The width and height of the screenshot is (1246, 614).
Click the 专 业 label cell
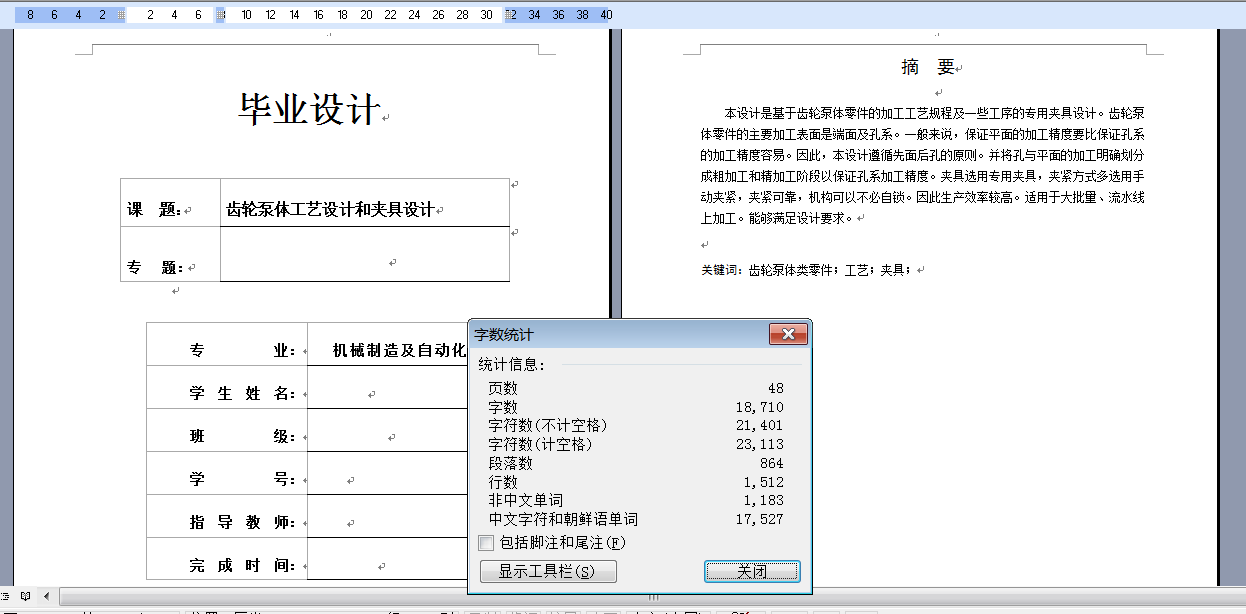227,344
